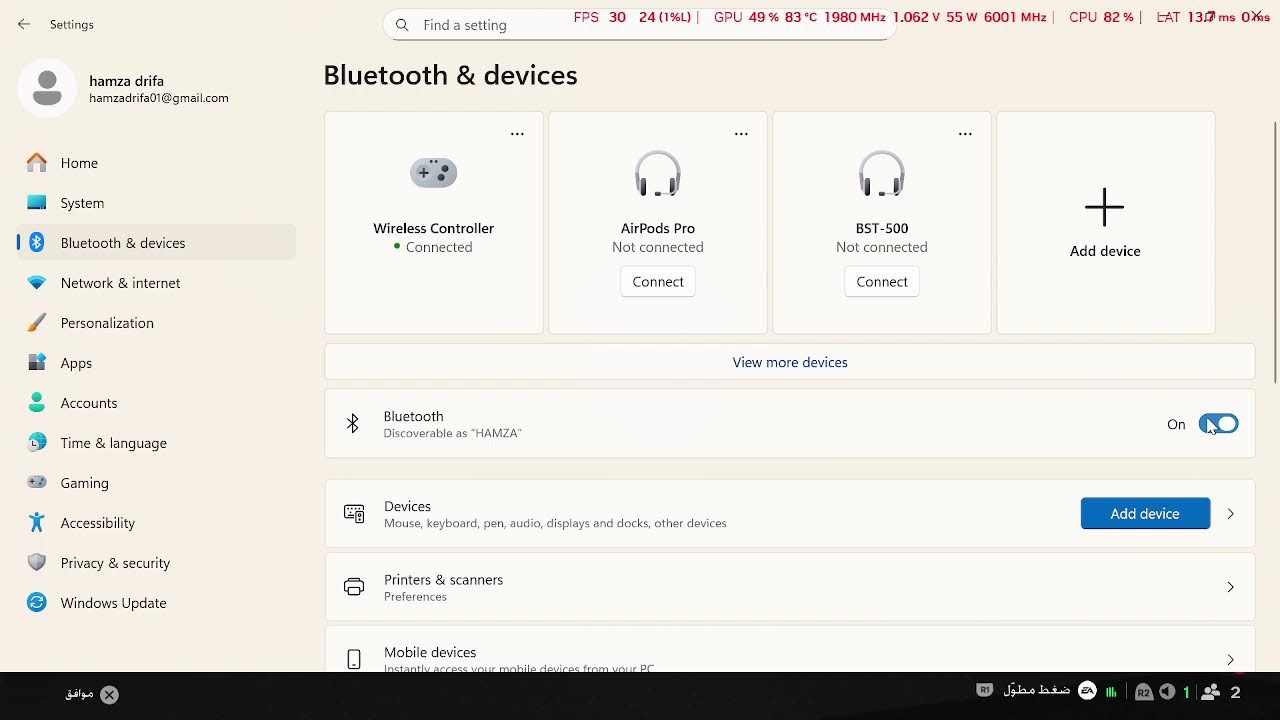Image resolution: width=1280 pixels, height=720 pixels.
Task: Click the EA logo in the overlay bar
Action: pos(1087,691)
